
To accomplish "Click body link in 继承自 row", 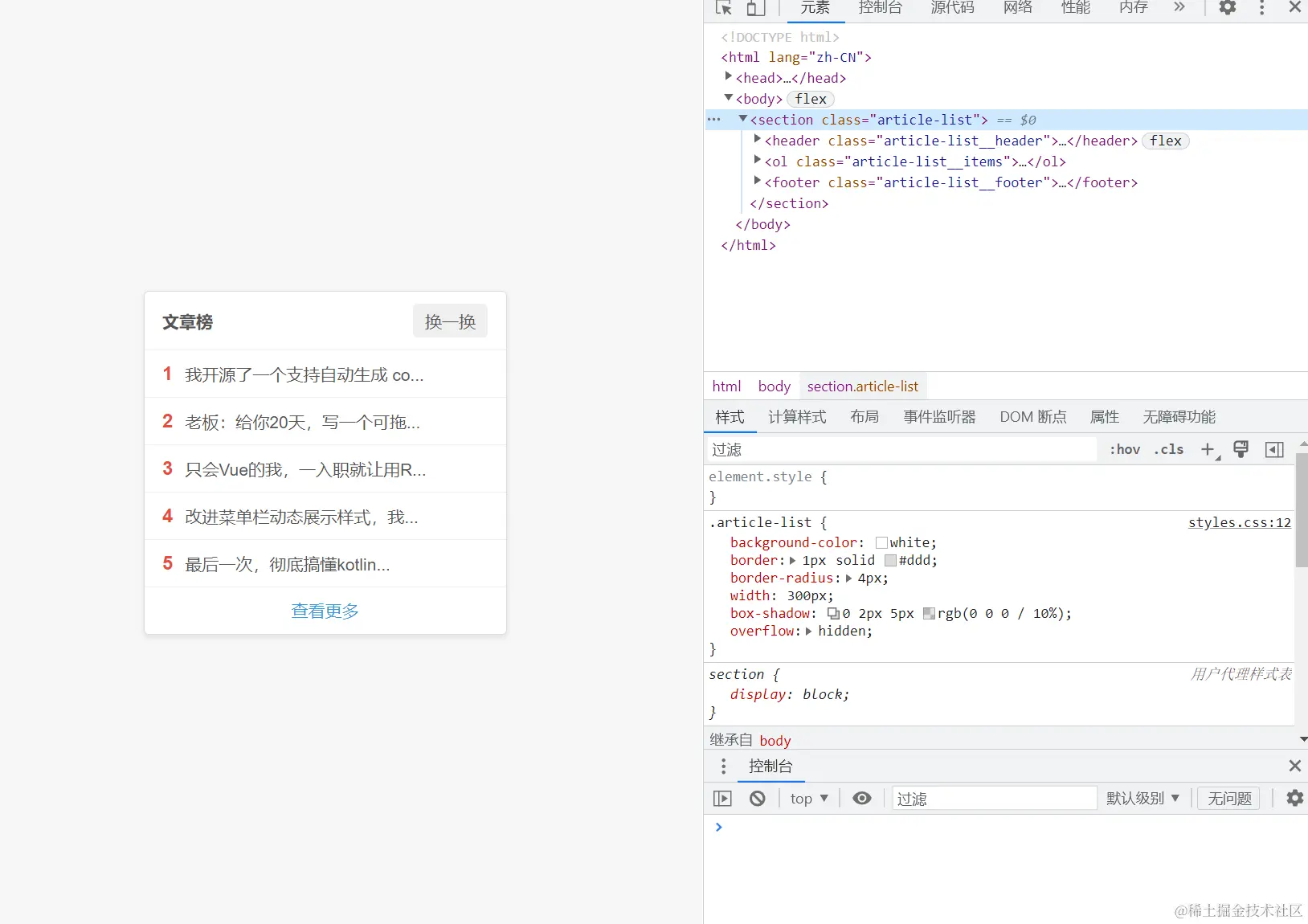I will pyautogui.click(x=775, y=741).
